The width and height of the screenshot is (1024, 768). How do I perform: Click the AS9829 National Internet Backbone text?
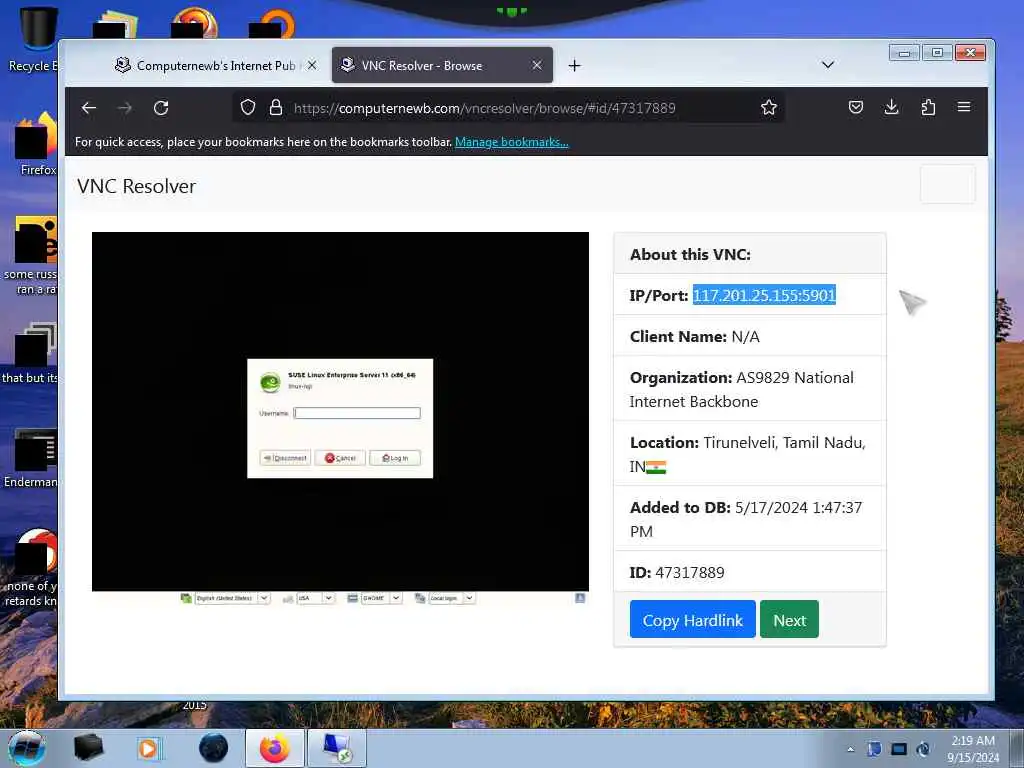741,389
